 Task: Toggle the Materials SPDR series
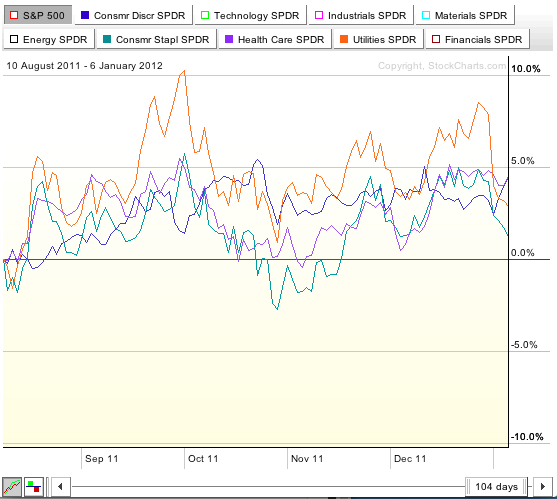[465, 15]
